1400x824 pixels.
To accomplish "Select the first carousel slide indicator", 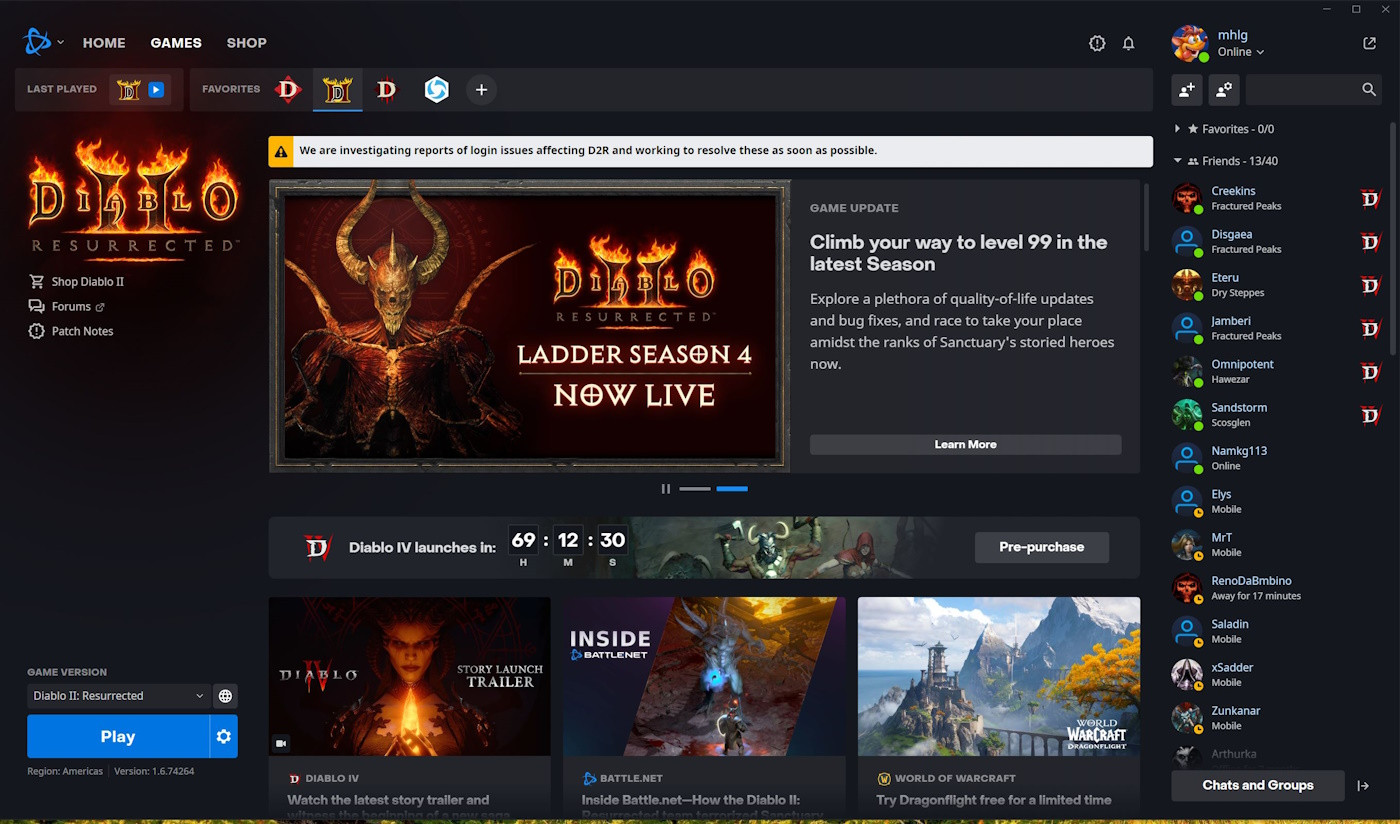I will (695, 489).
